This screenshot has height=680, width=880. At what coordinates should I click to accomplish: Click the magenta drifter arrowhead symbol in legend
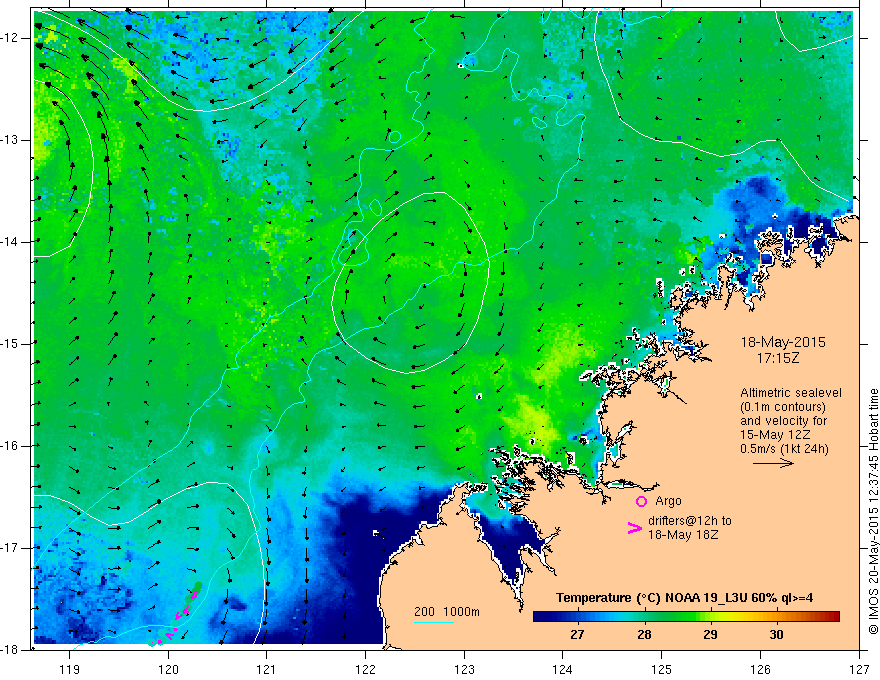click(x=633, y=528)
